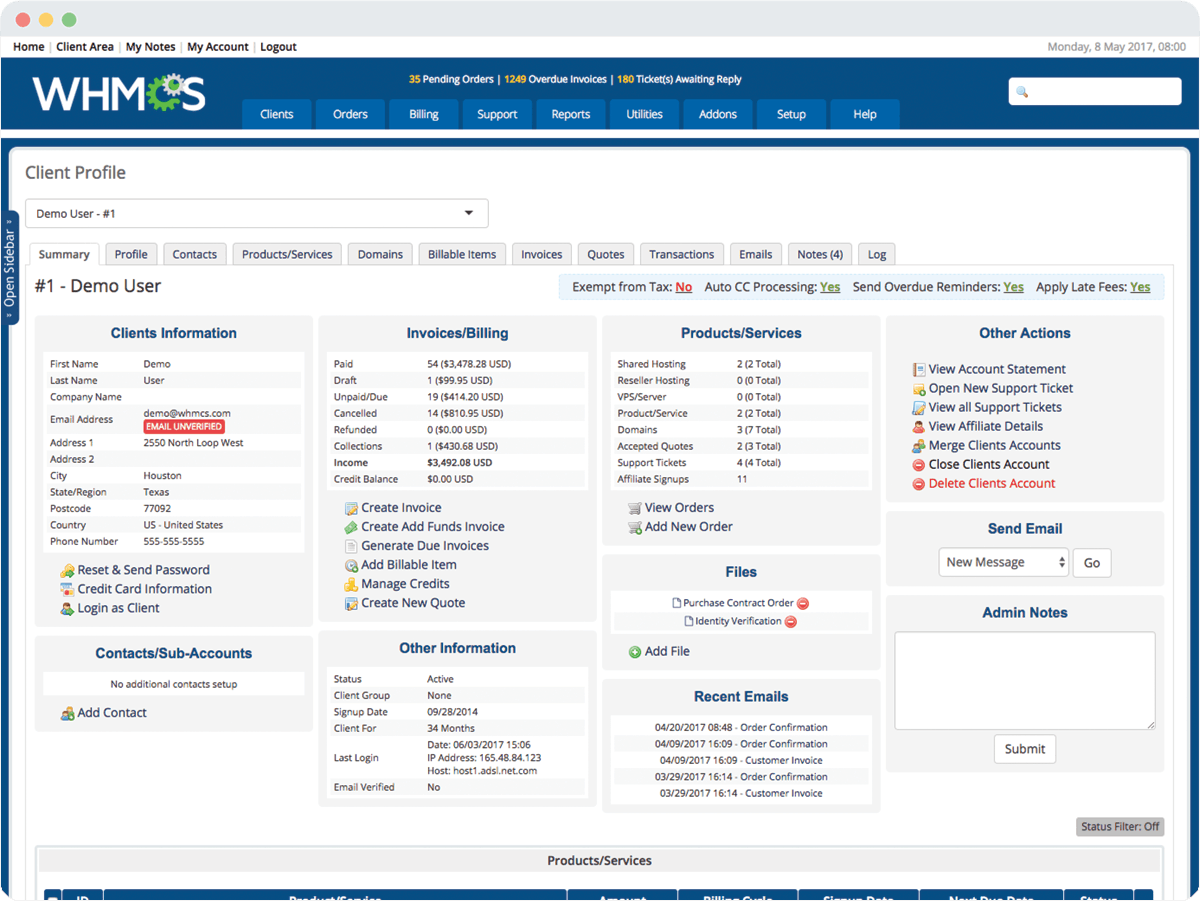Image resolution: width=1200 pixels, height=901 pixels.
Task: Switch to the Invoices tab
Action: (542, 255)
